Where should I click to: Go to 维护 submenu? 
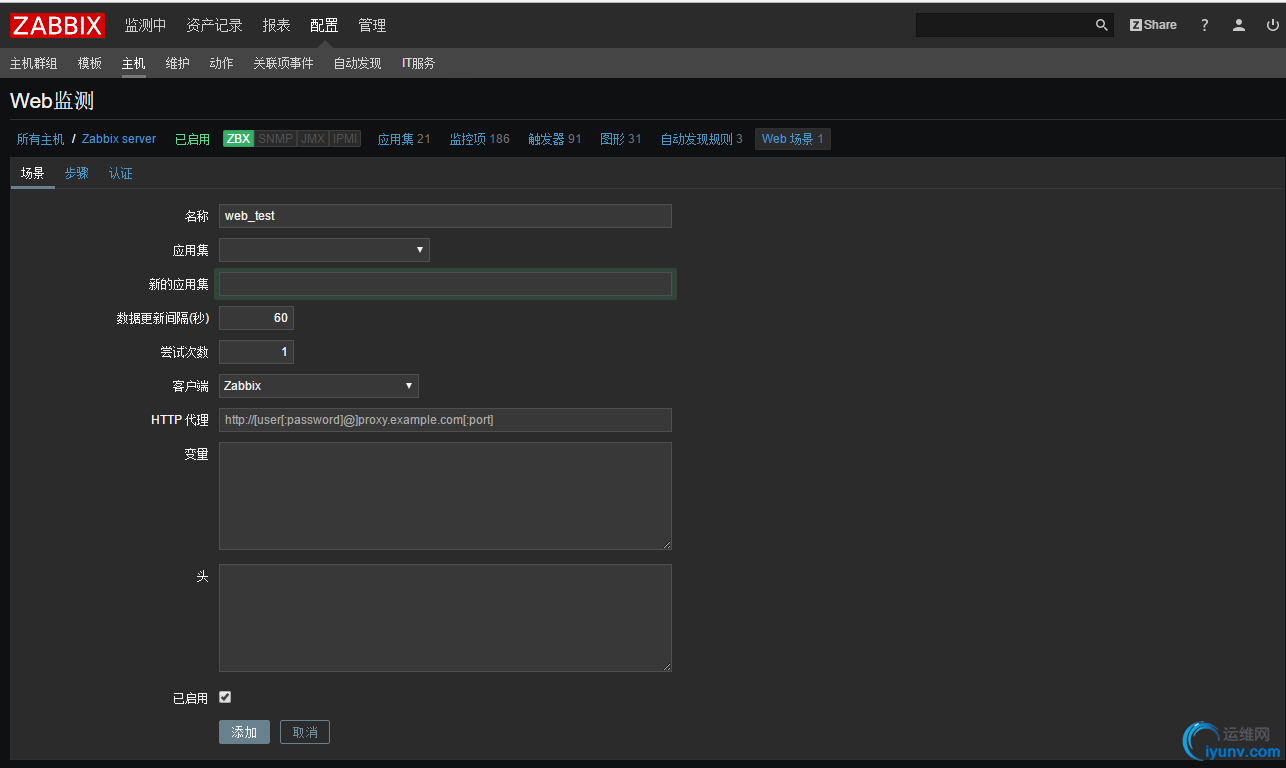[177, 63]
